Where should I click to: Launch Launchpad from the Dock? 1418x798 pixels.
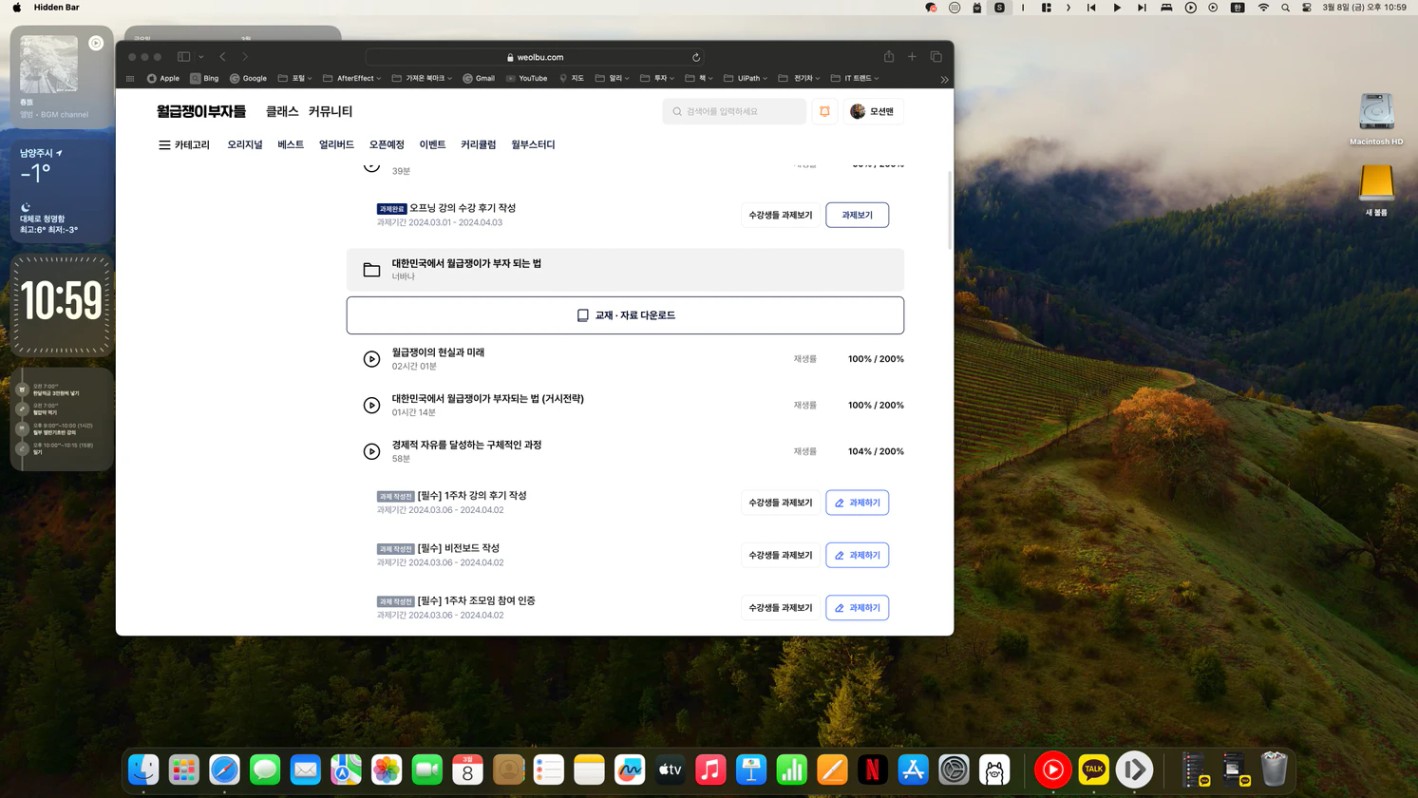point(184,769)
